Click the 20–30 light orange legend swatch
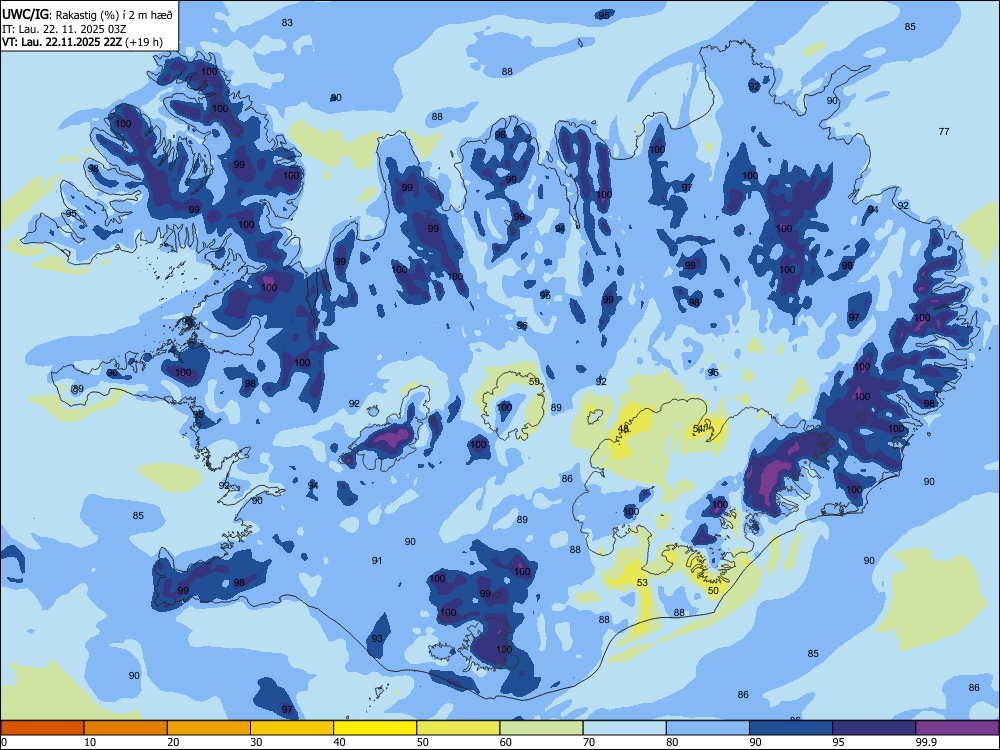 coord(209,728)
